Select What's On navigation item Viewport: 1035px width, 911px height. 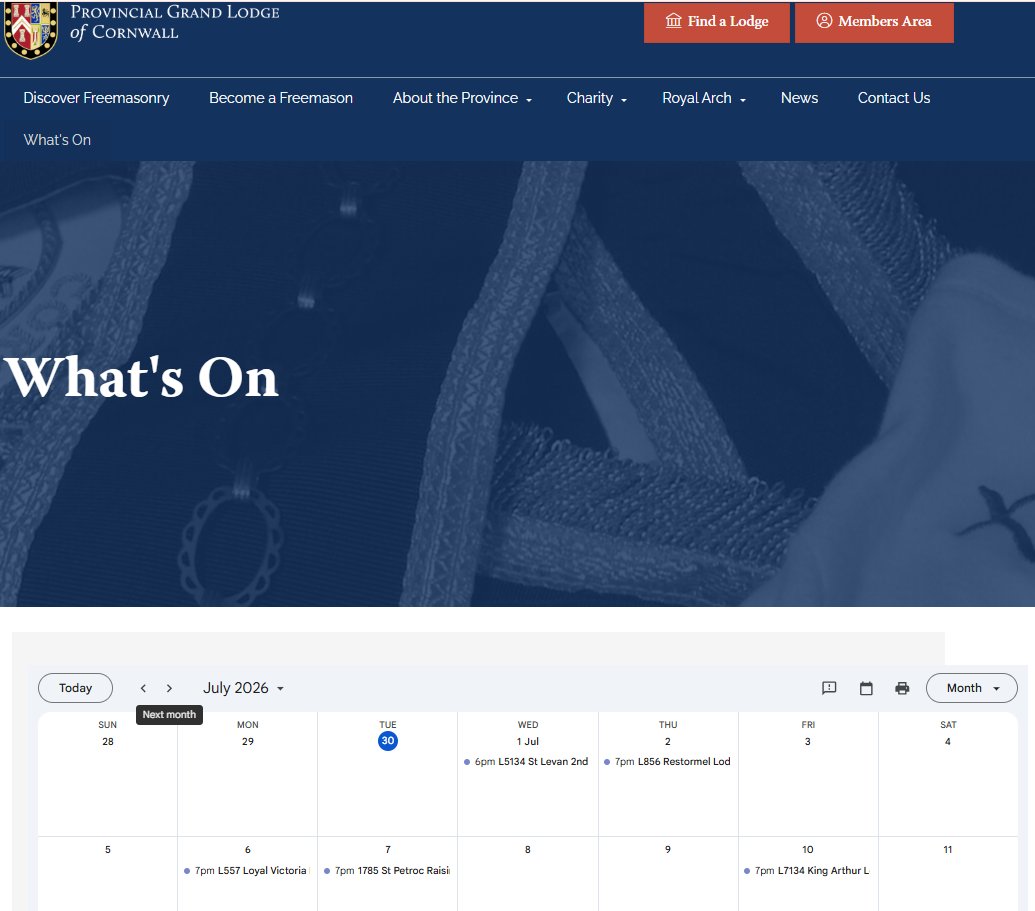tap(57, 140)
